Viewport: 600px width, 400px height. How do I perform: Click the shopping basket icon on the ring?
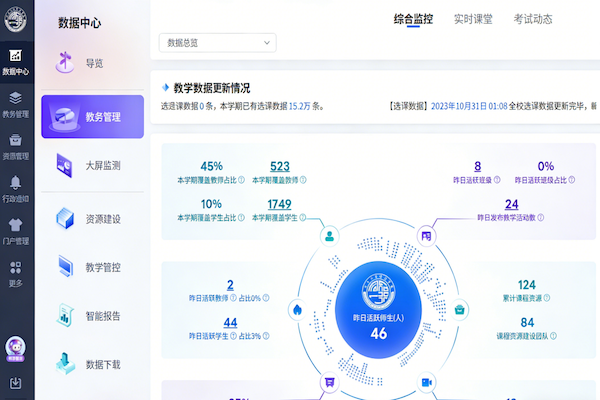460,309
